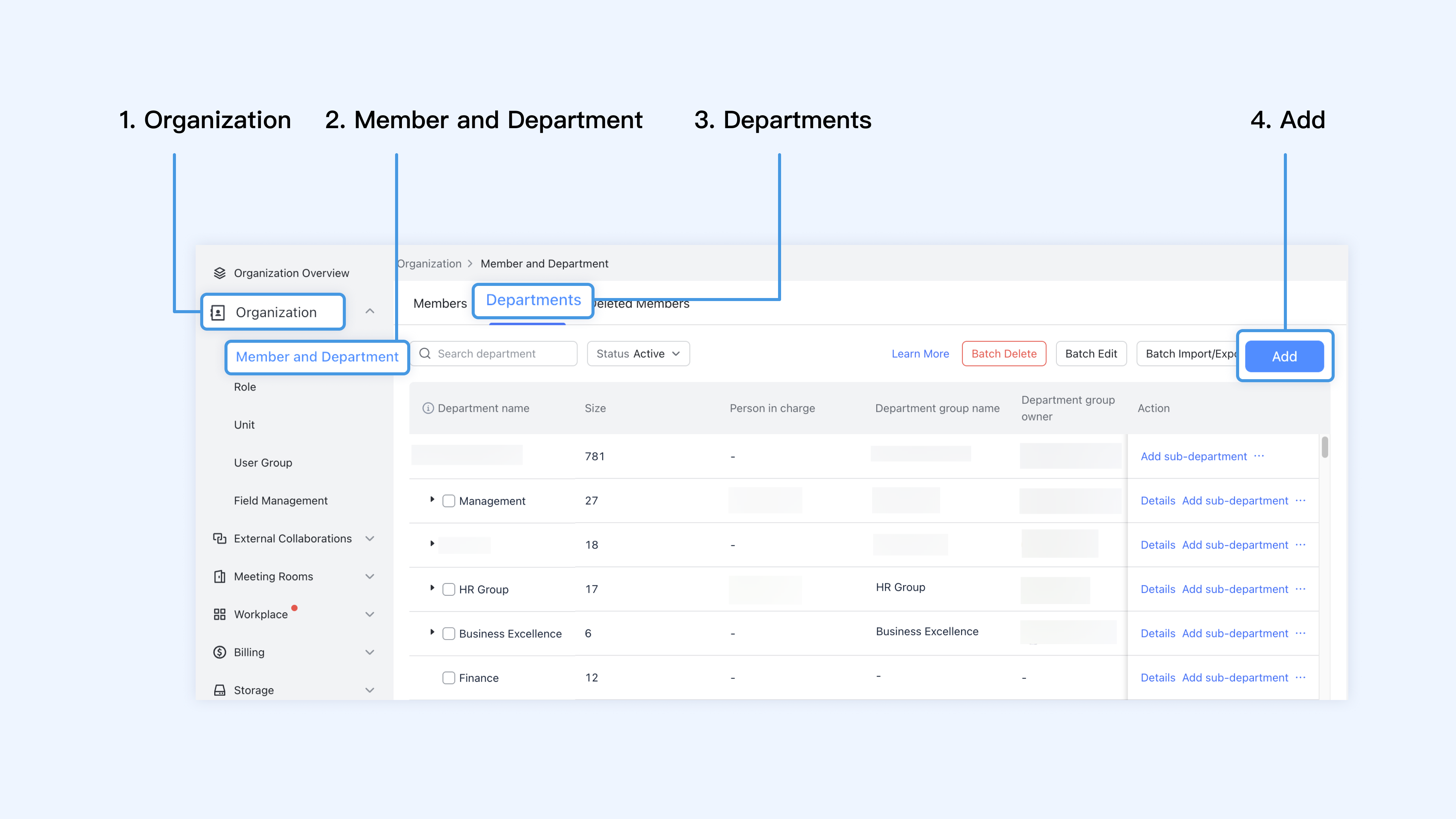Click the Workplace grid icon
The height and width of the screenshot is (819, 1456).
coord(219,614)
